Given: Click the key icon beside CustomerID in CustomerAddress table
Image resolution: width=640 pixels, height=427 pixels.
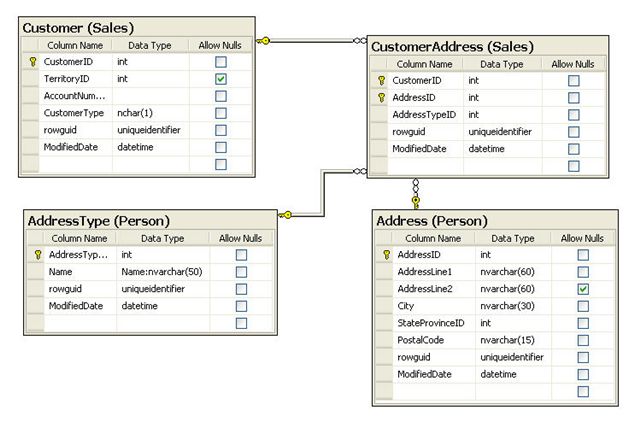Looking at the screenshot, I should tap(381, 80).
